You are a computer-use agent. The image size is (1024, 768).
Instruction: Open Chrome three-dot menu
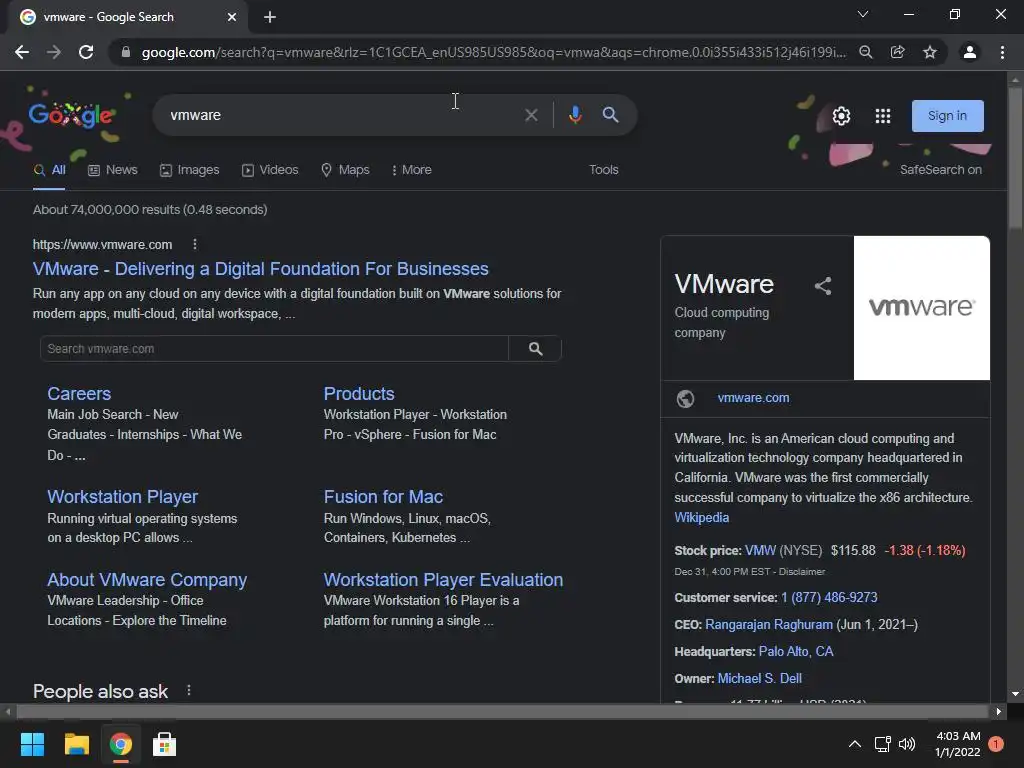click(1002, 52)
